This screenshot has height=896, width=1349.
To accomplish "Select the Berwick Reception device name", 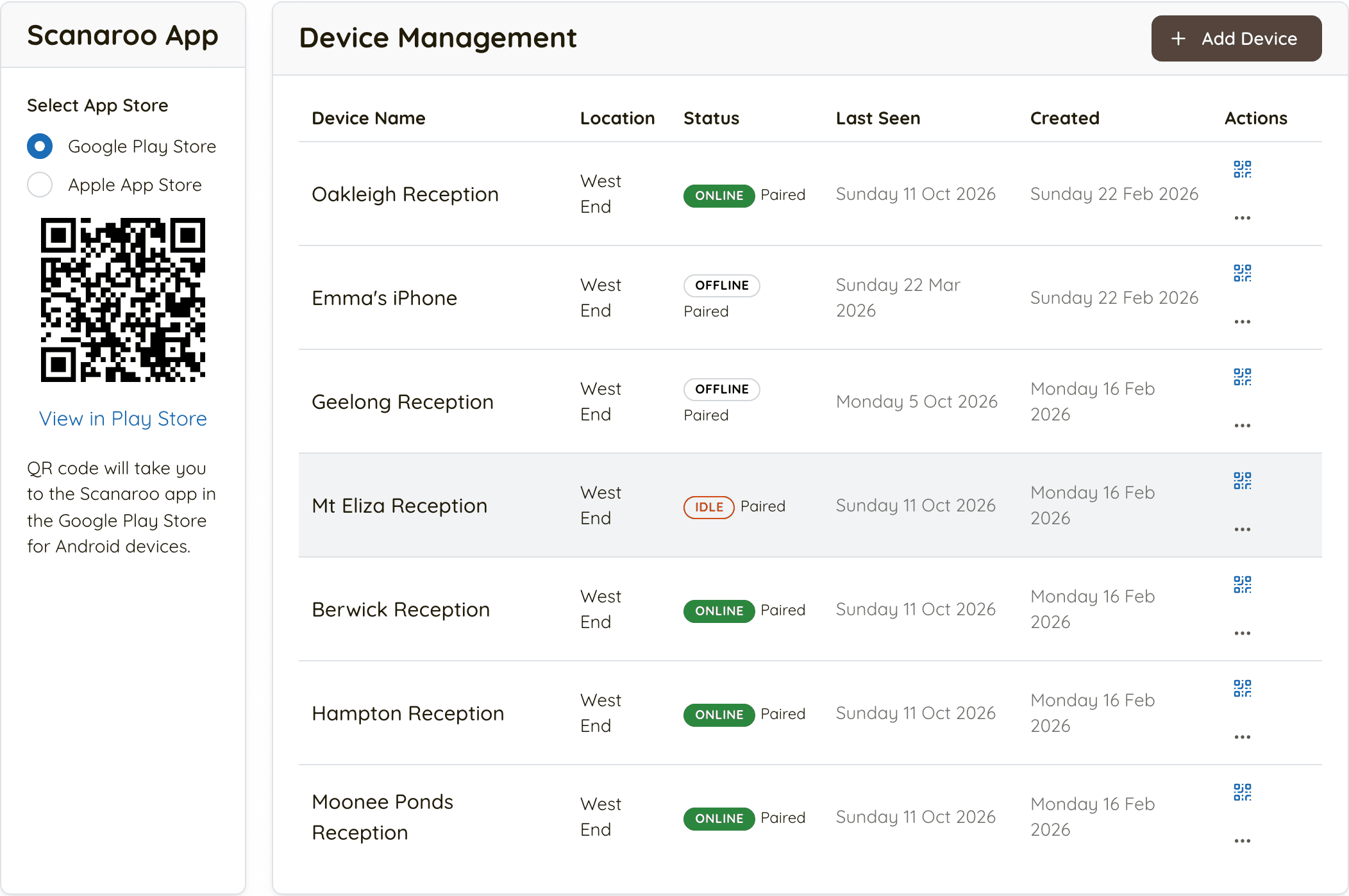I will 401,610.
